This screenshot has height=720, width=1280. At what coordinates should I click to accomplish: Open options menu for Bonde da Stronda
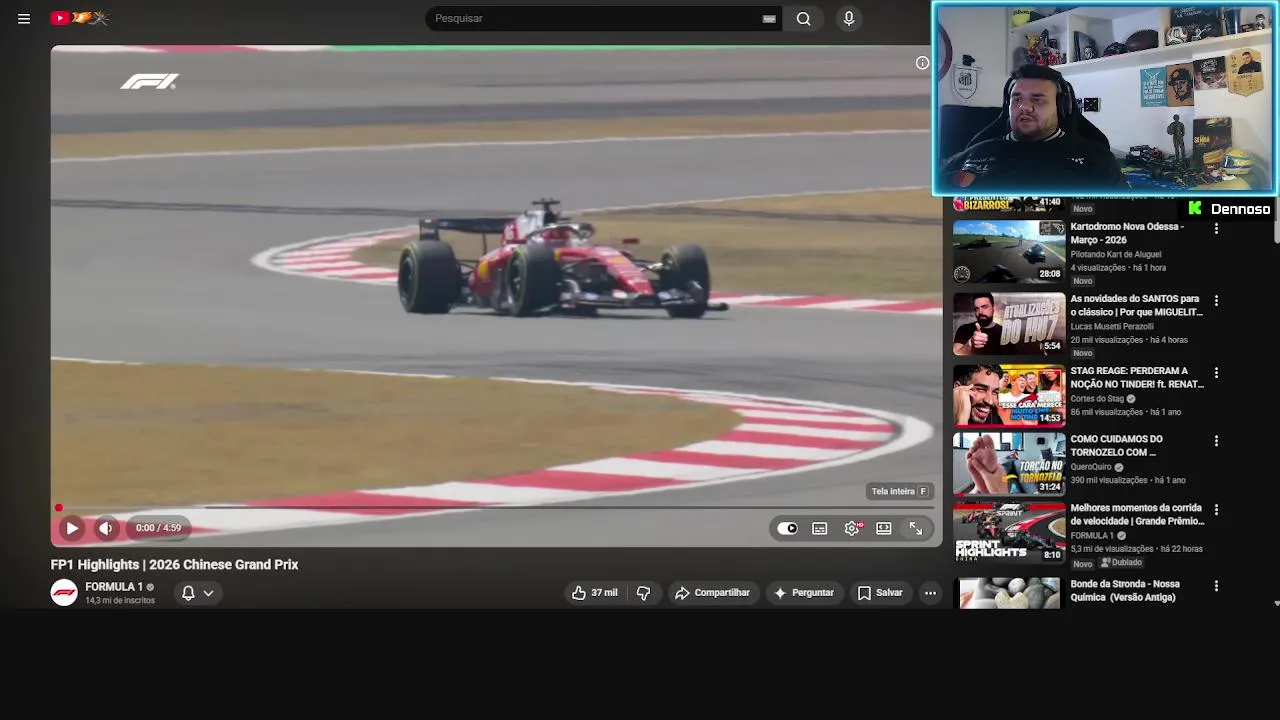coord(1216,586)
